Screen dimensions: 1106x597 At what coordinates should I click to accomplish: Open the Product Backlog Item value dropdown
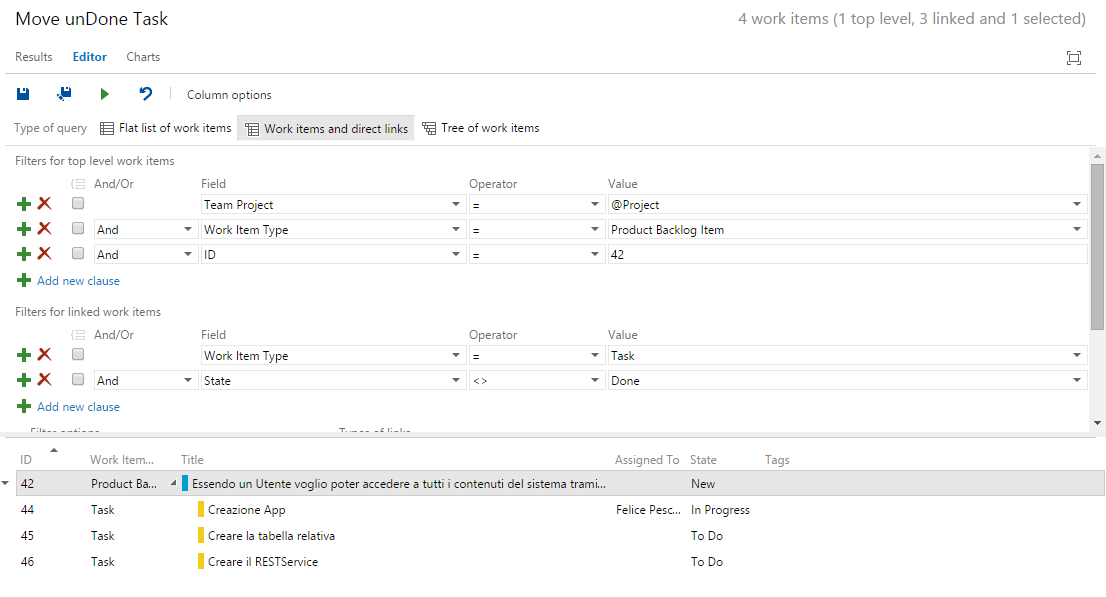pos(1076,229)
